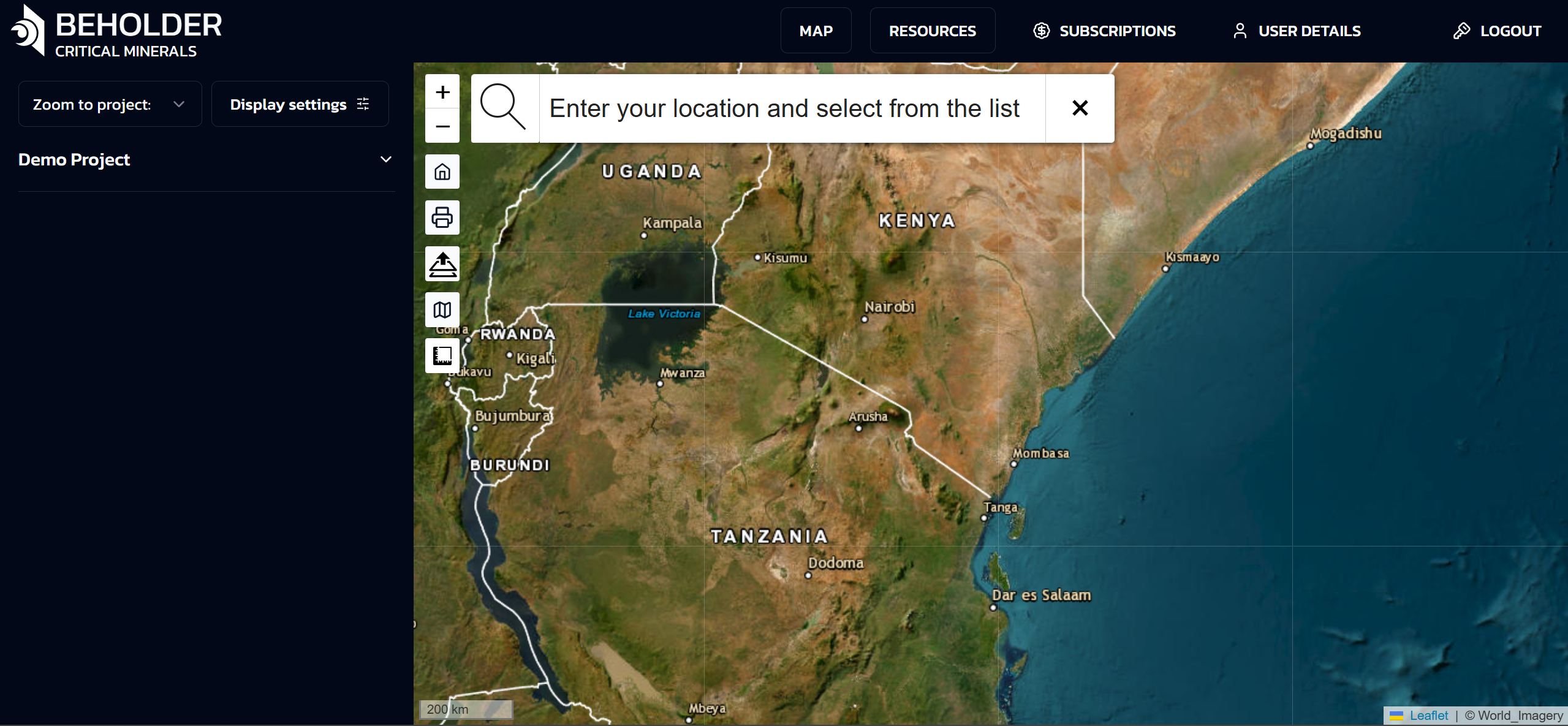Click the print map icon

point(442,217)
